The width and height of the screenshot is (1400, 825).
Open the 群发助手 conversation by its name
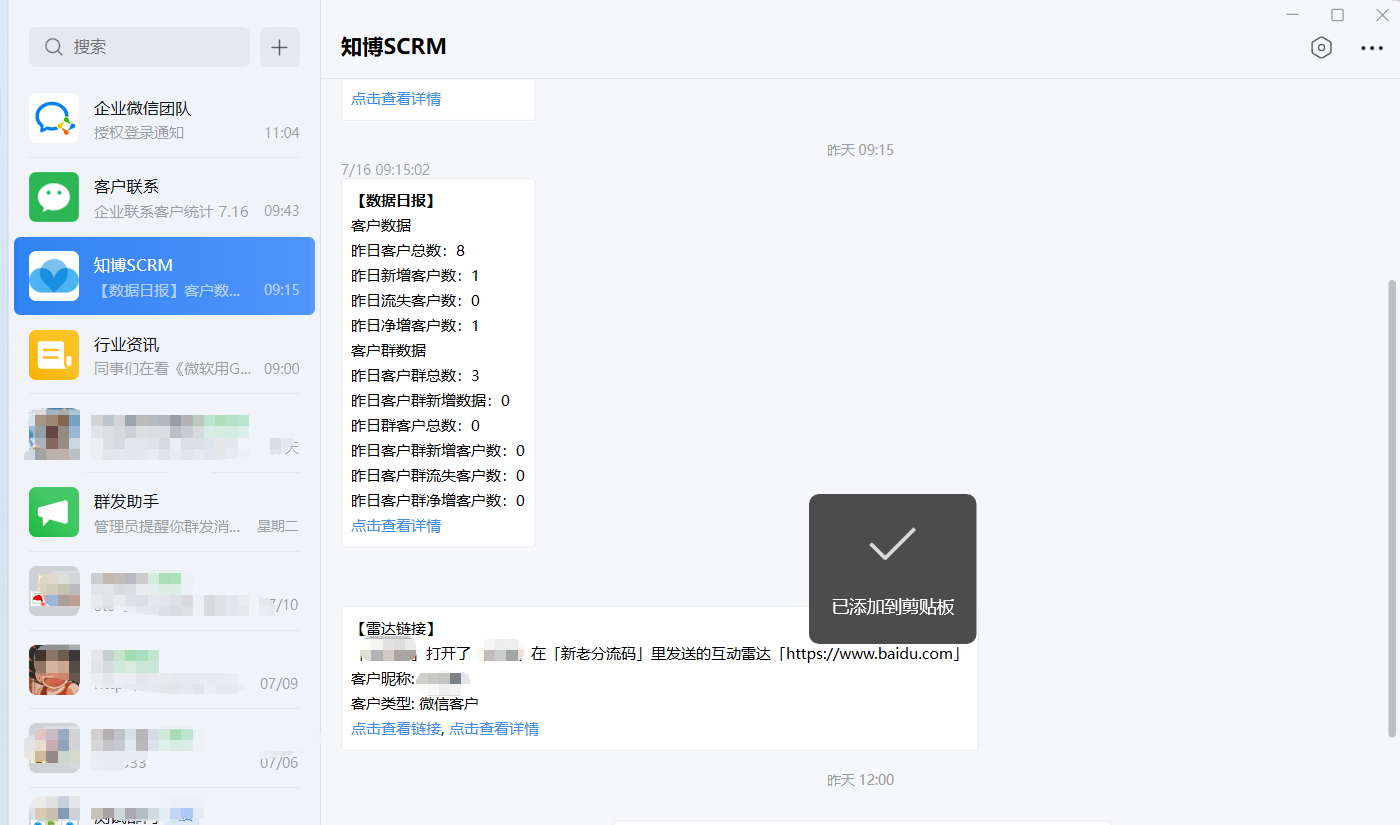point(126,501)
